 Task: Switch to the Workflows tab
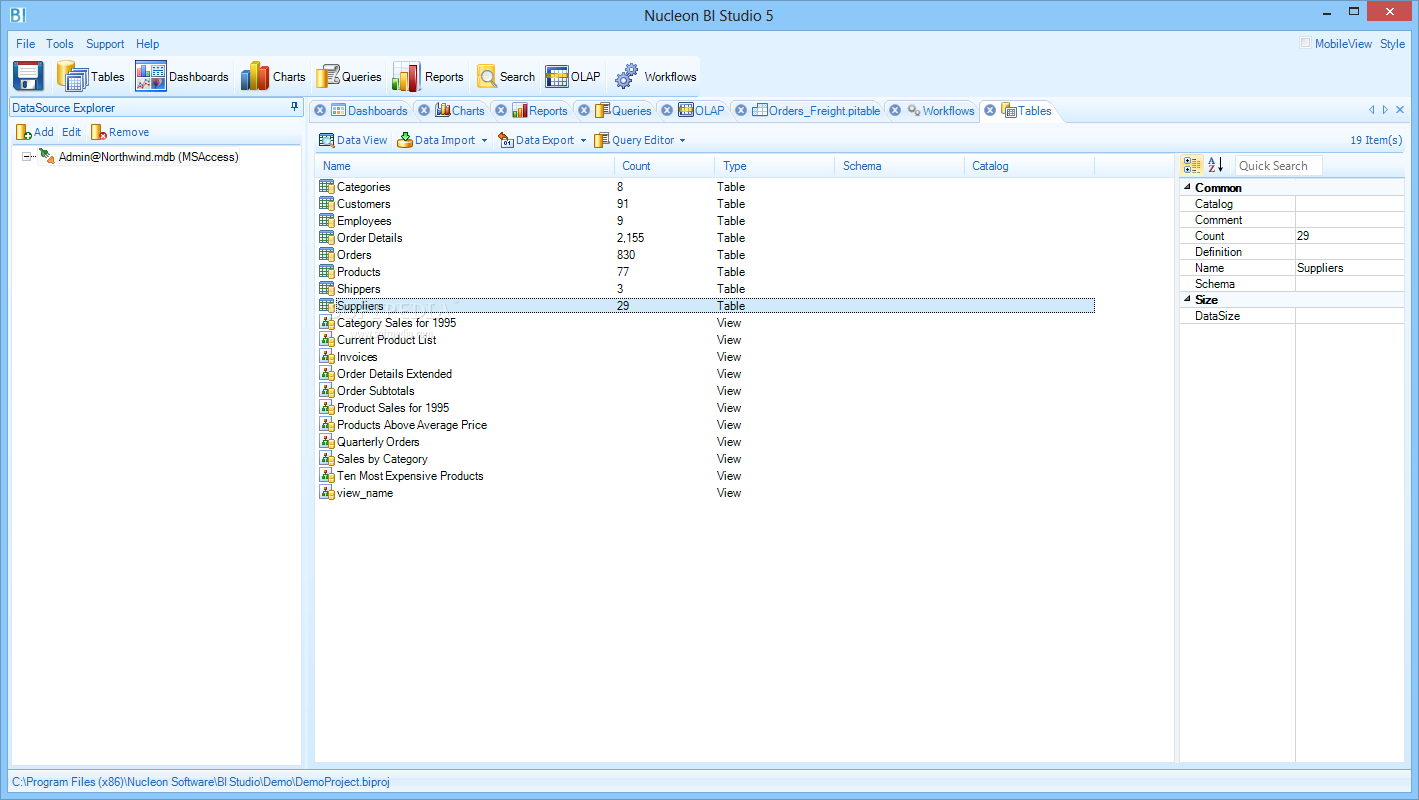(x=940, y=111)
